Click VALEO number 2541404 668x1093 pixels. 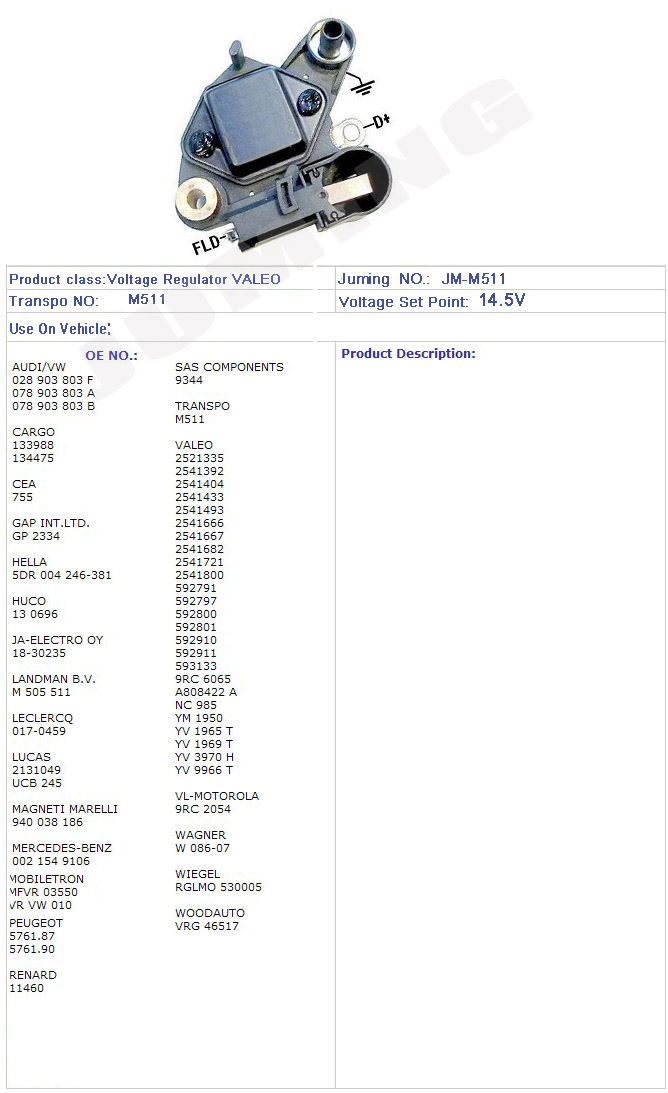pyautogui.click(x=199, y=484)
